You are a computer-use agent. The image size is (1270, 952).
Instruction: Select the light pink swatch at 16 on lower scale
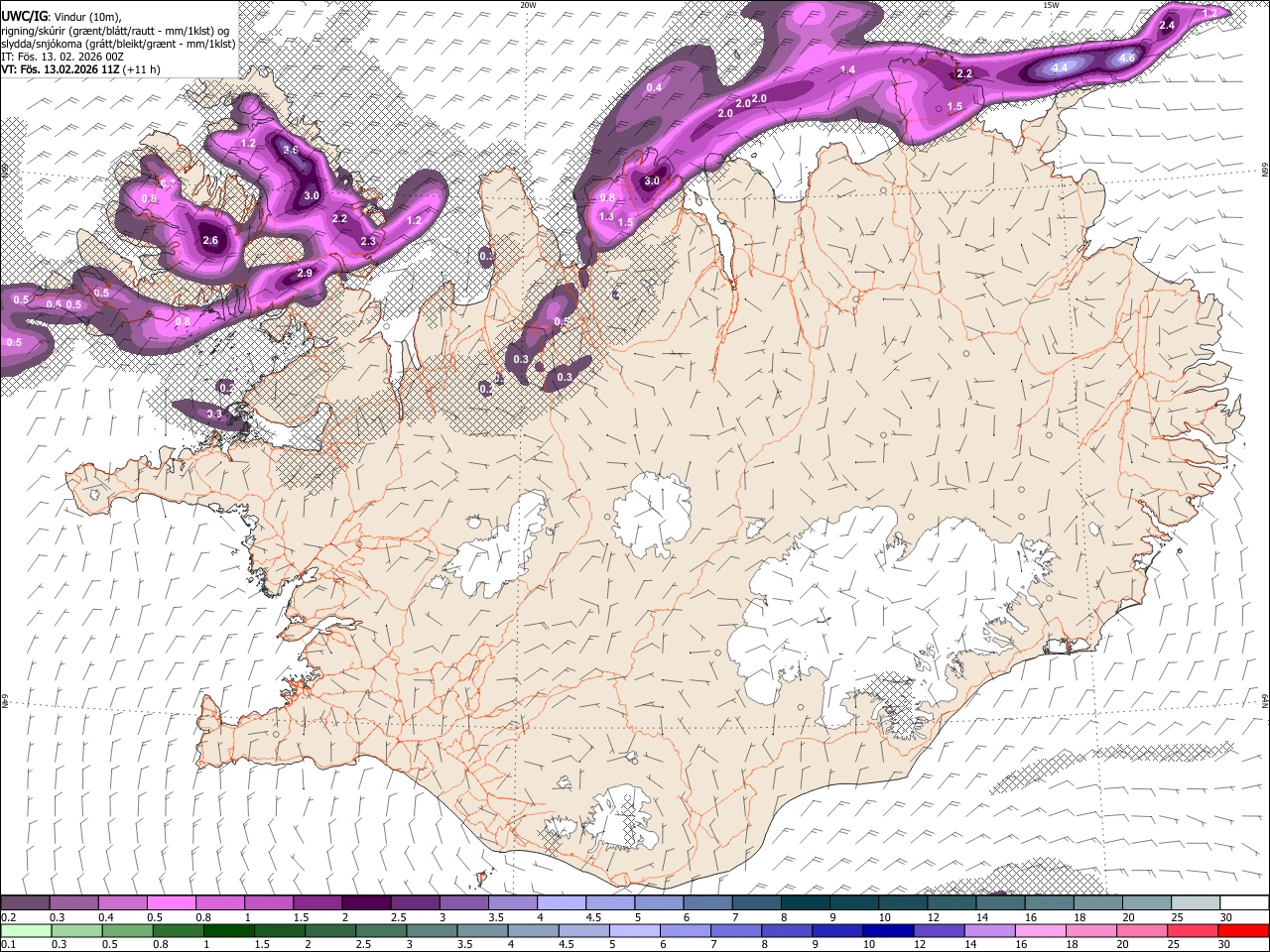[1040, 930]
